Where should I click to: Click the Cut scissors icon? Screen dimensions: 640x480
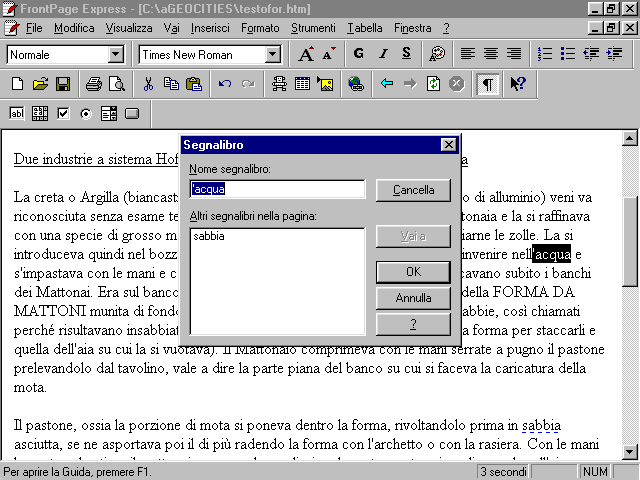click(148, 84)
